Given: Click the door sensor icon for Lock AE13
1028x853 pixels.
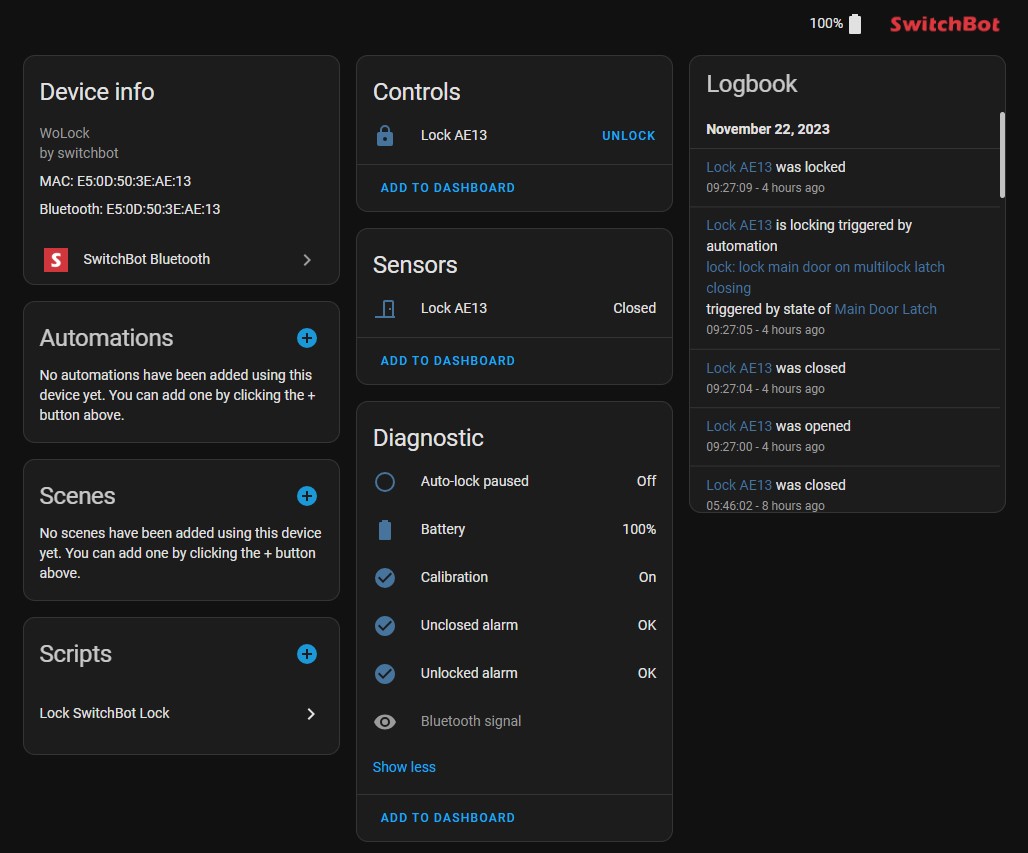Looking at the screenshot, I should [x=385, y=308].
